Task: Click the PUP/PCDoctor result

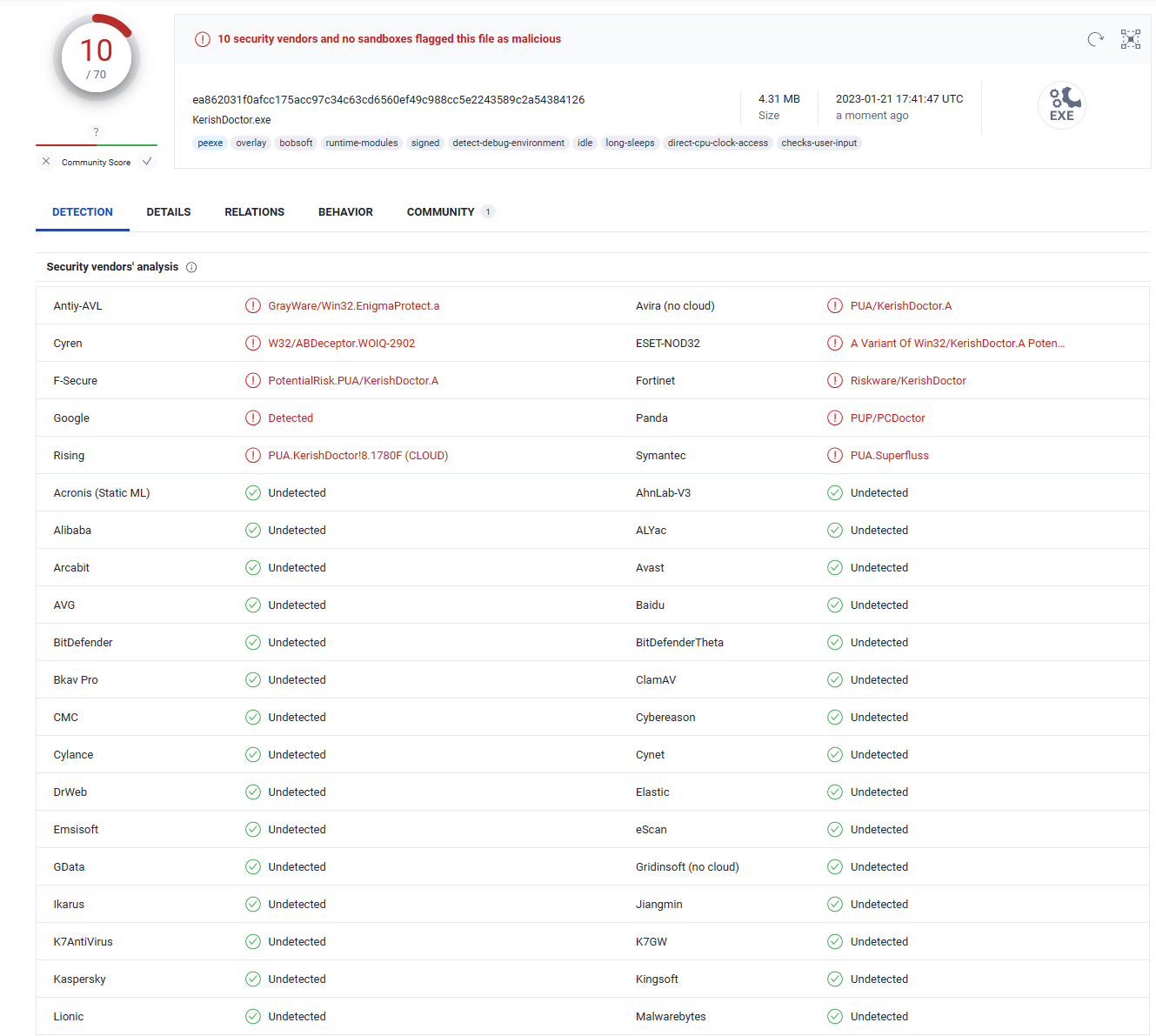Action: pos(888,418)
